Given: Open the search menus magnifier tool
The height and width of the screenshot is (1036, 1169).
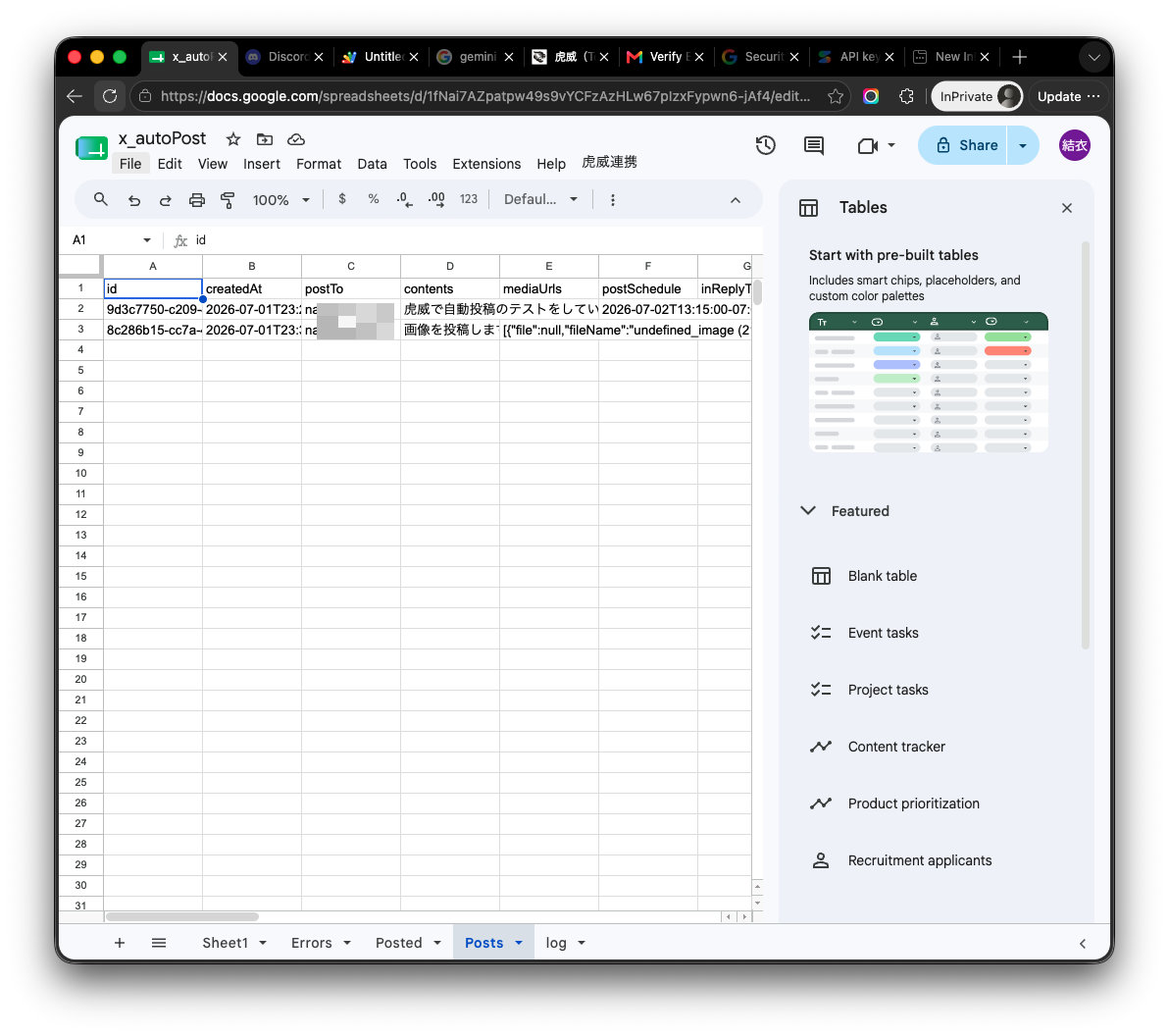Looking at the screenshot, I should point(101,200).
